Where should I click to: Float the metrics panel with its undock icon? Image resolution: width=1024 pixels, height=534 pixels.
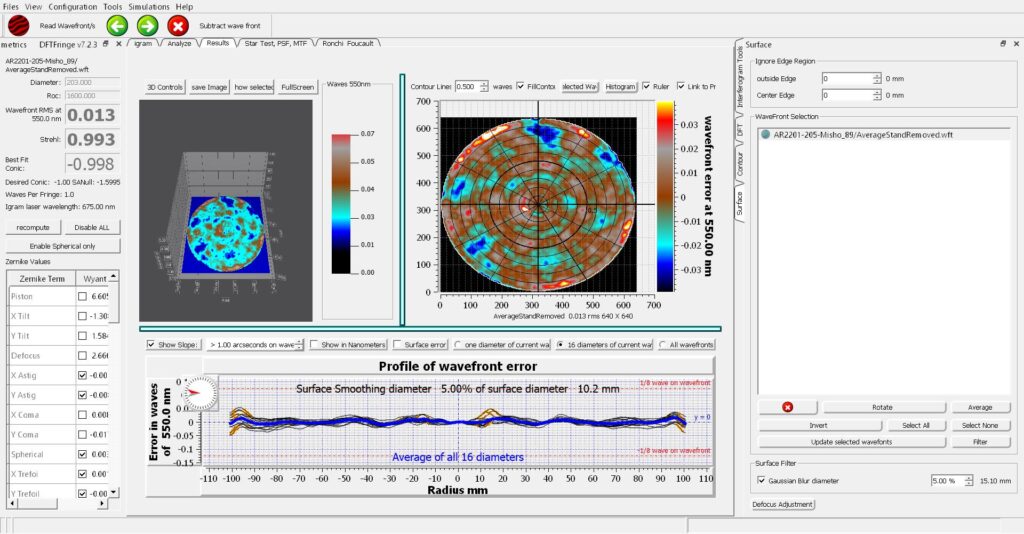click(106, 44)
